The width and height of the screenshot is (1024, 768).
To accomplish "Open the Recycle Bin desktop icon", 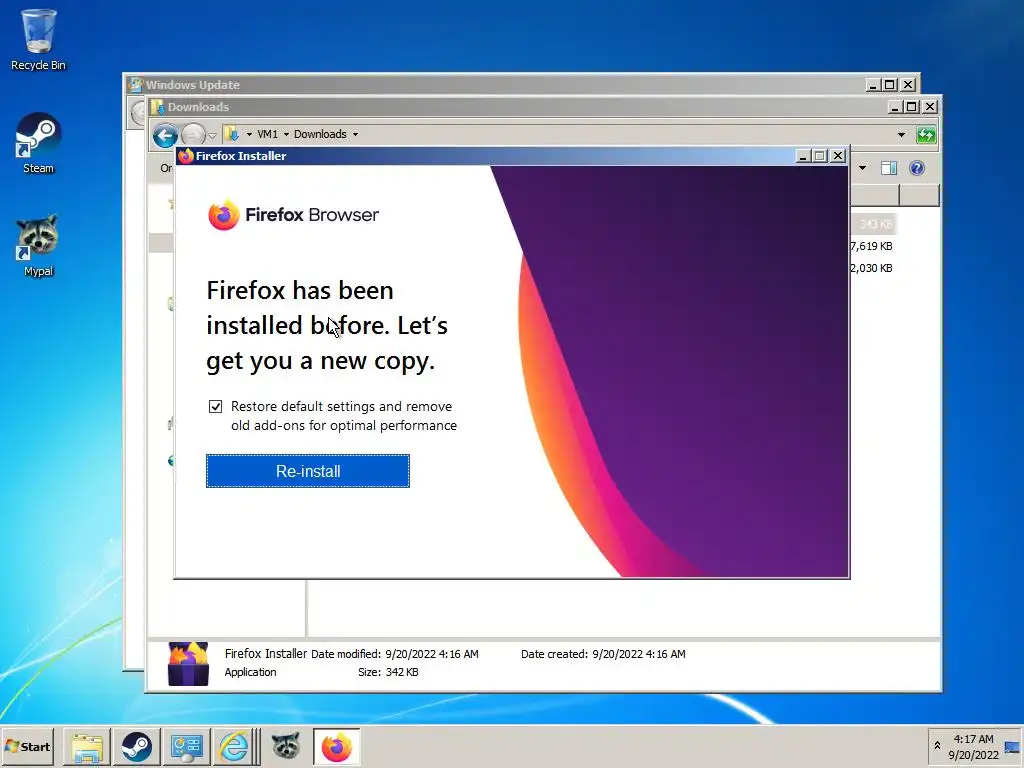I will pos(38,40).
